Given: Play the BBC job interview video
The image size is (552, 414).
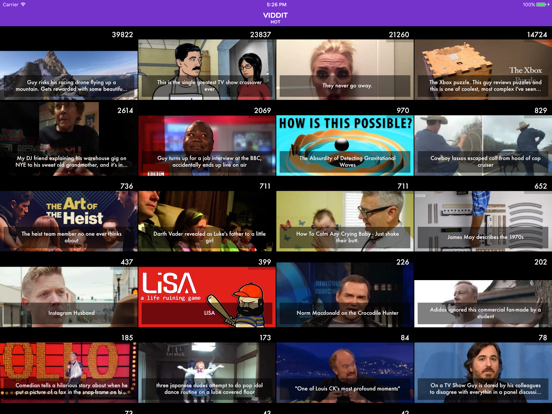Looking at the screenshot, I should [207, 145].
